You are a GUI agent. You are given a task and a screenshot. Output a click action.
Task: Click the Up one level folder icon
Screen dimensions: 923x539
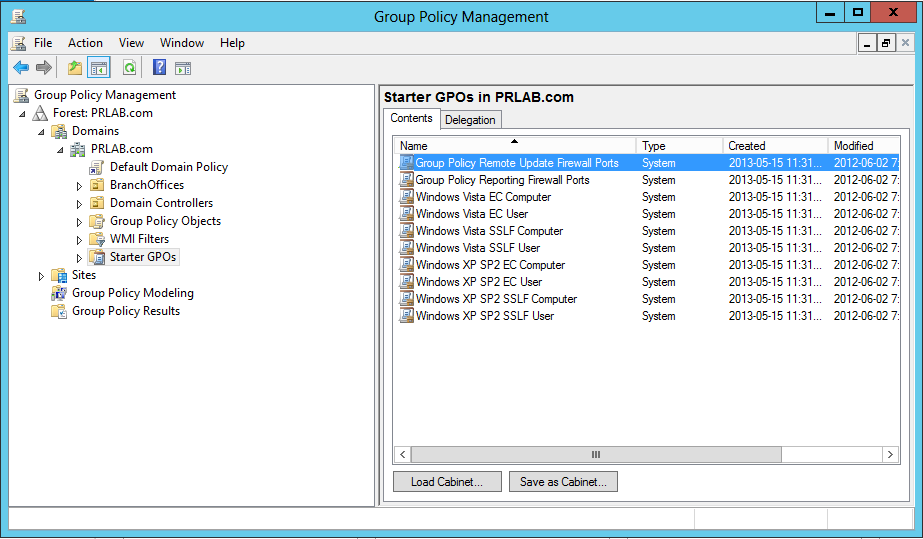click(x=74, y=68)
